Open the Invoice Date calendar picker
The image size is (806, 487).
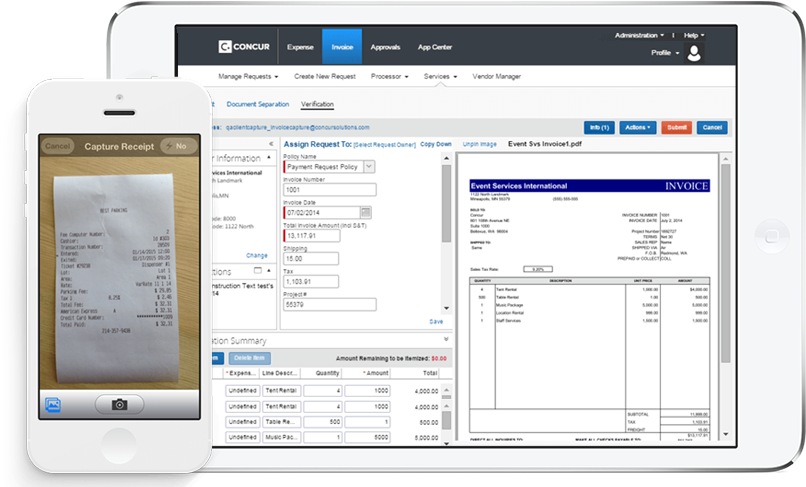coord(365,212)
